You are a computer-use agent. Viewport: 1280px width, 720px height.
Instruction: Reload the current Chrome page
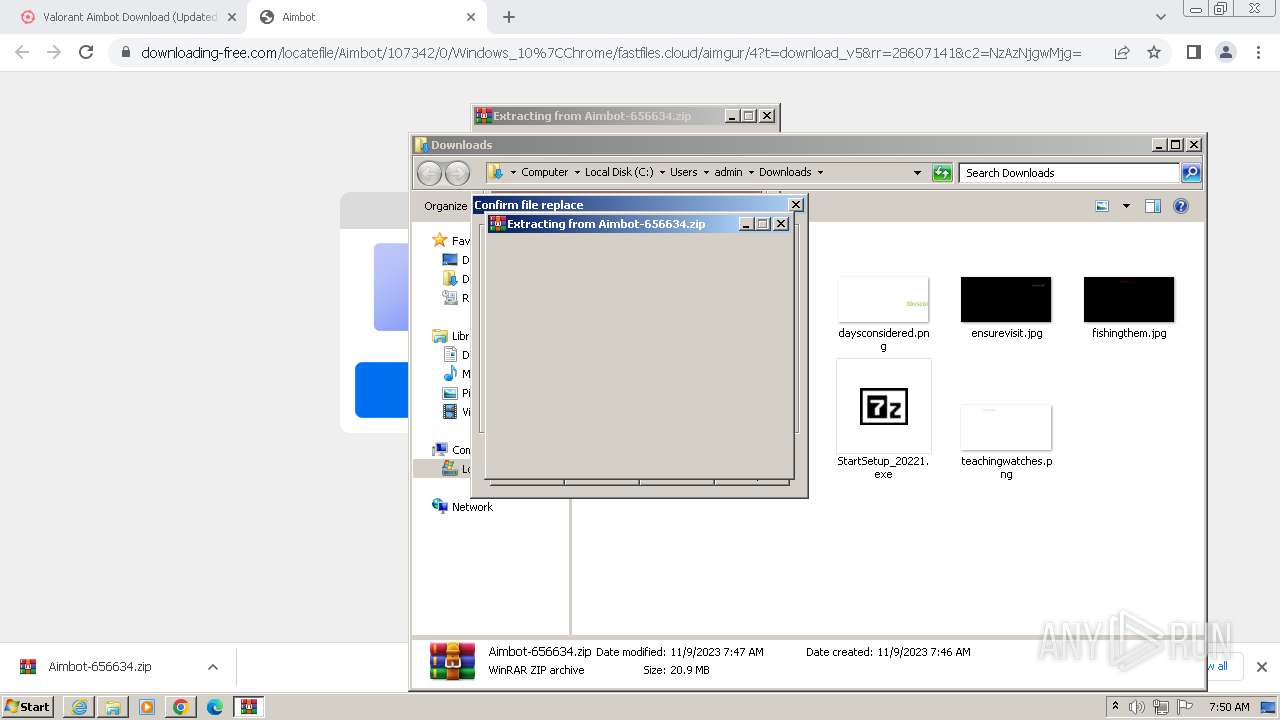pos(86,52)
